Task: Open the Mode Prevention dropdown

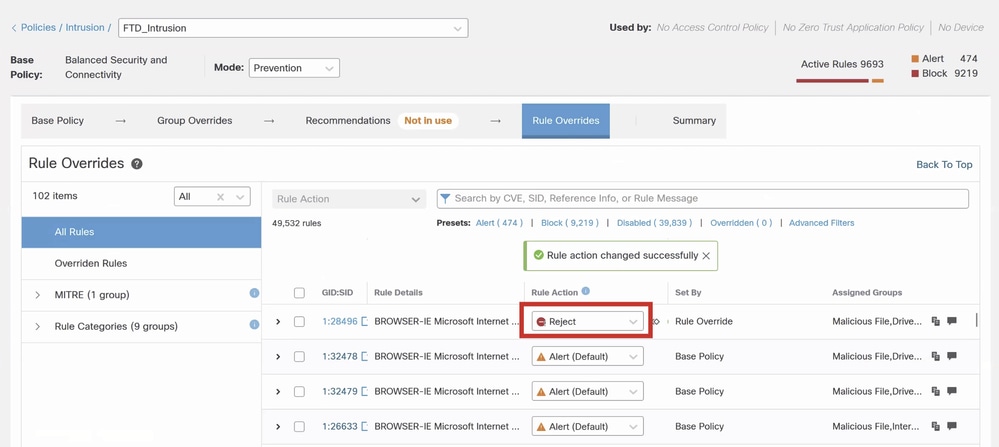Action: pos(294,68)
